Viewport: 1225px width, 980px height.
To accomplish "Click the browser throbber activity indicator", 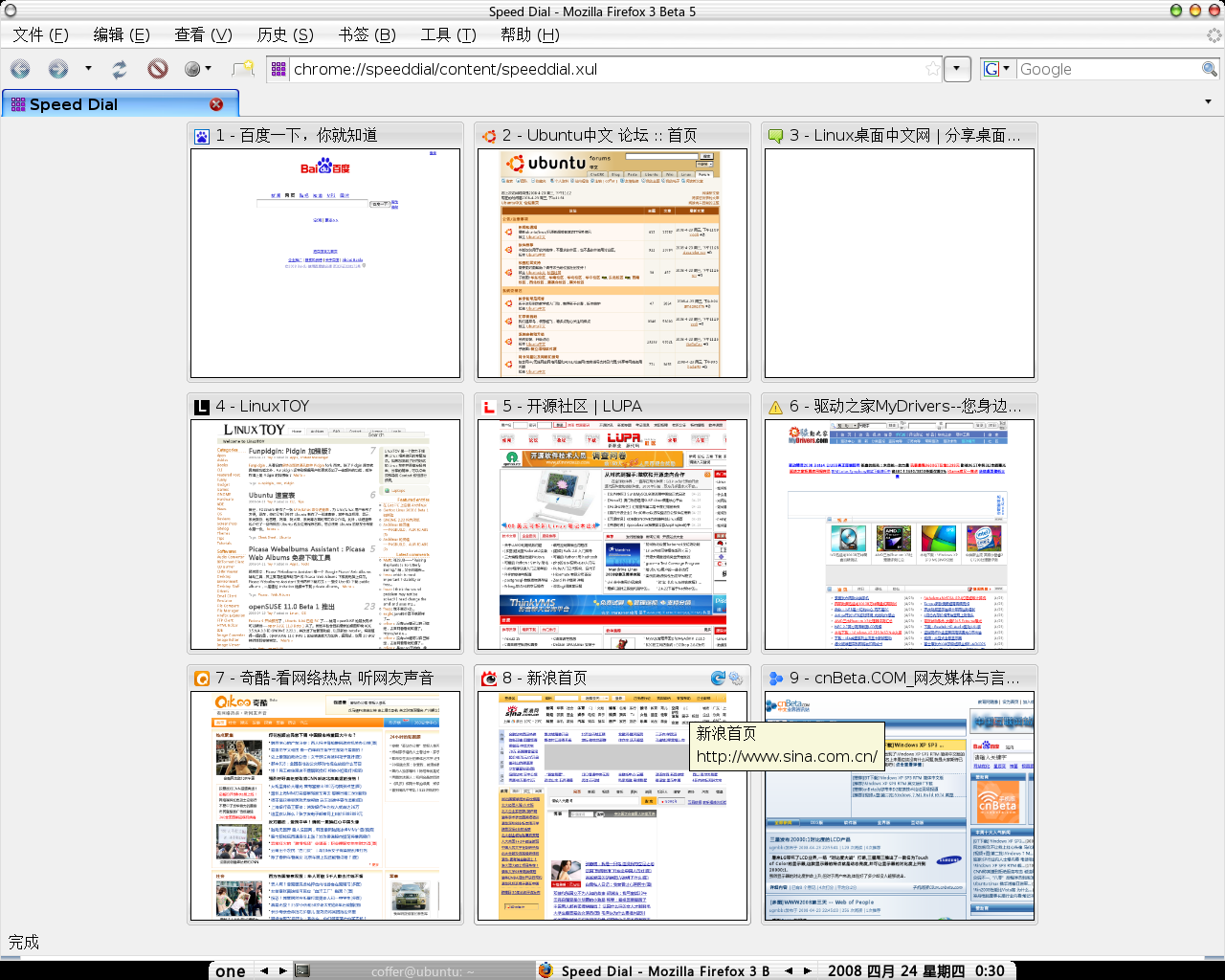I will coord(1214,35).
